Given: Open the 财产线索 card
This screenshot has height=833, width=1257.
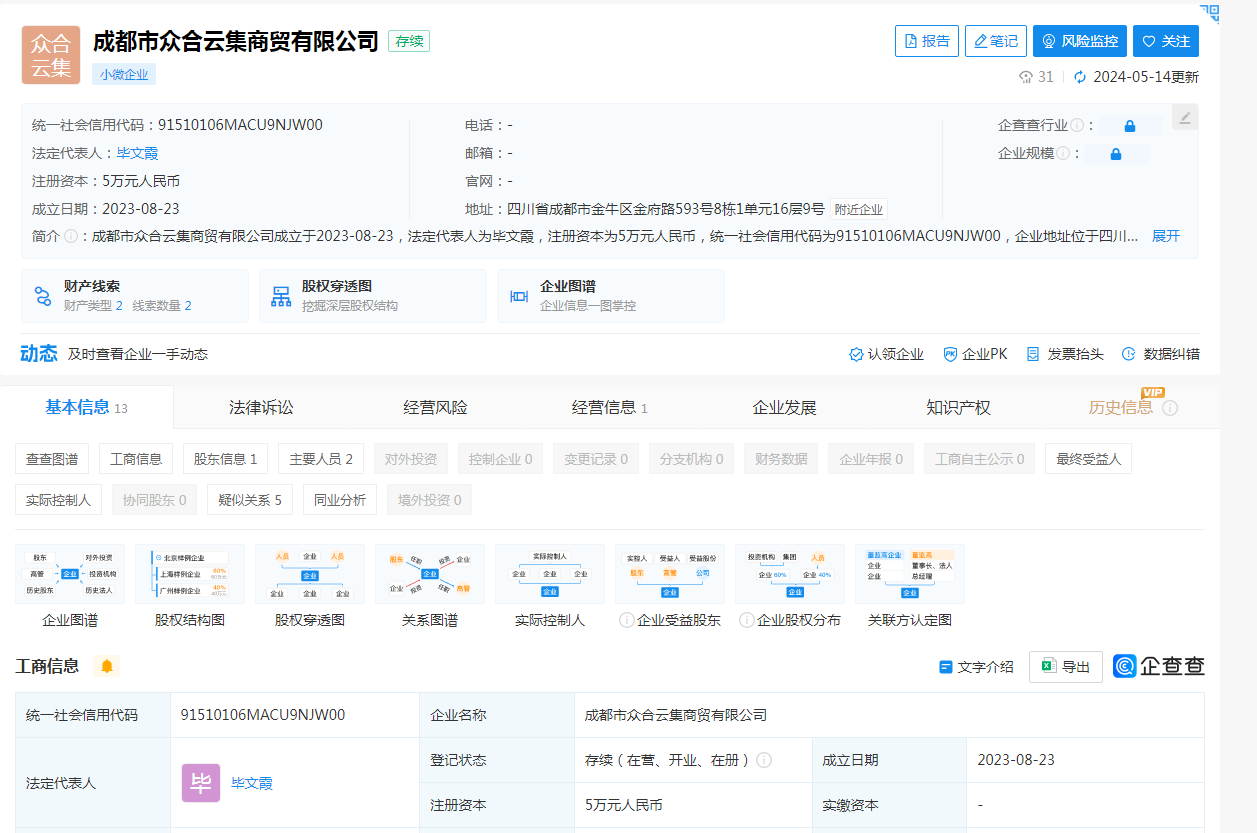Looking at the screenshot, I should 134,296.
